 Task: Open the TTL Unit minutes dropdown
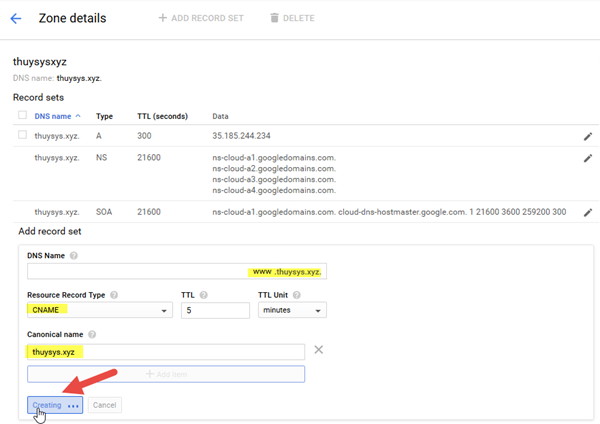292,310
